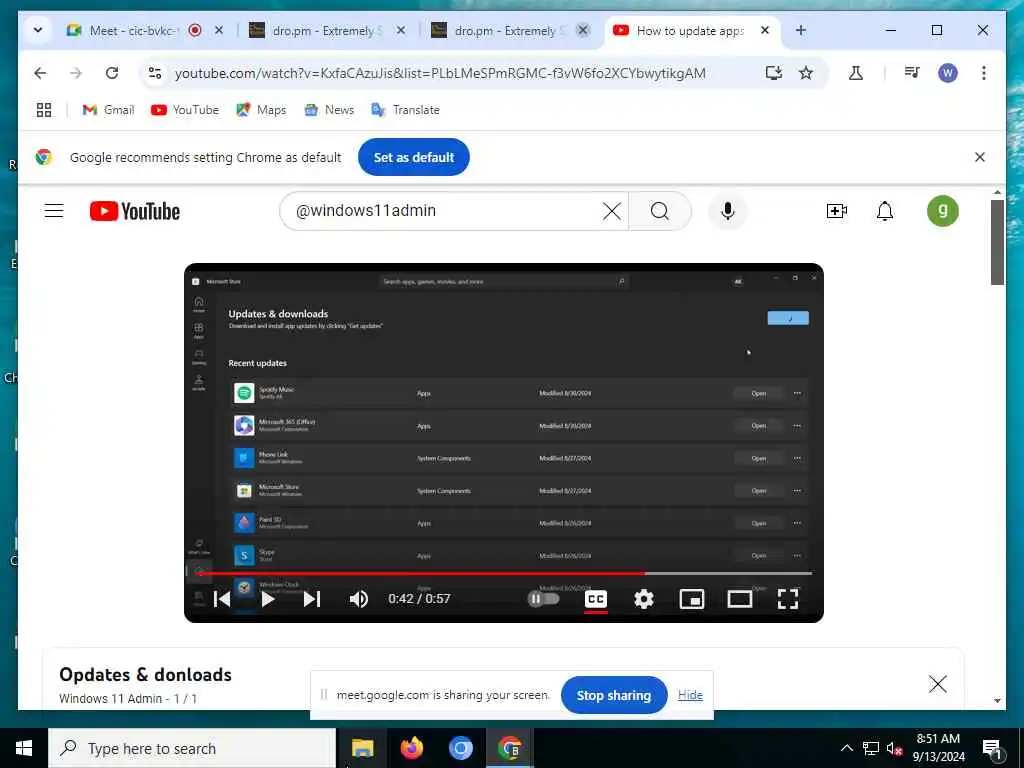Mute the video volume
Image resolution: width=1024 pixels, height=768 pixels.
coord(359,599)
